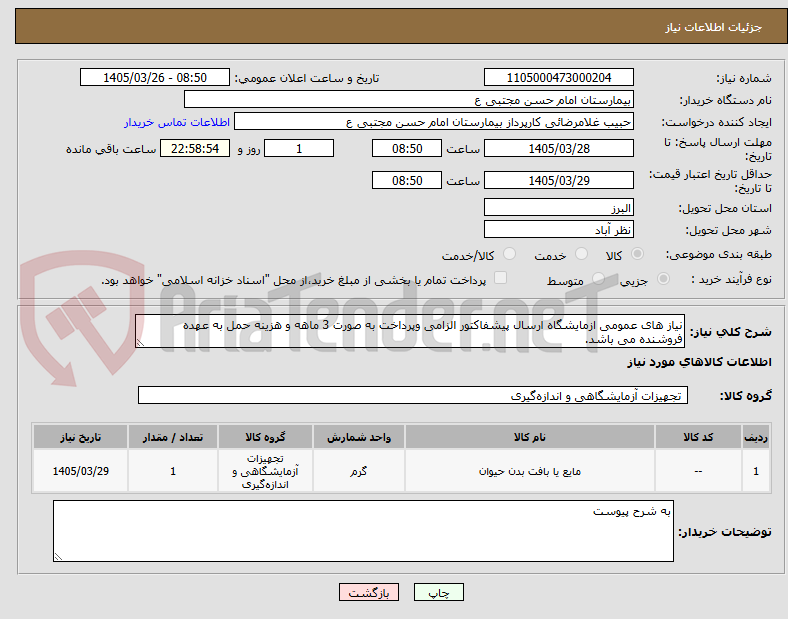Click the response deadline date 1405/03/28 field
788x619 pixels.
click(x=559, y=149)
